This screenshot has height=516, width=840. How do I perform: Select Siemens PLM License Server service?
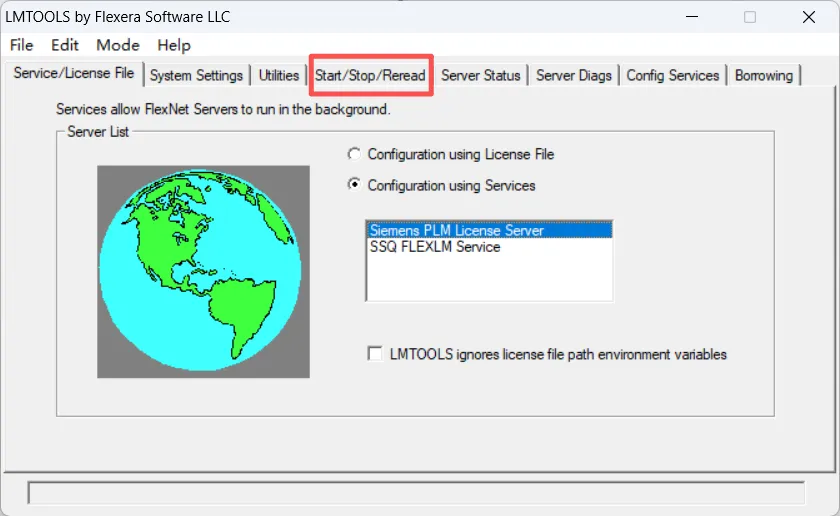tap(489, 230)
